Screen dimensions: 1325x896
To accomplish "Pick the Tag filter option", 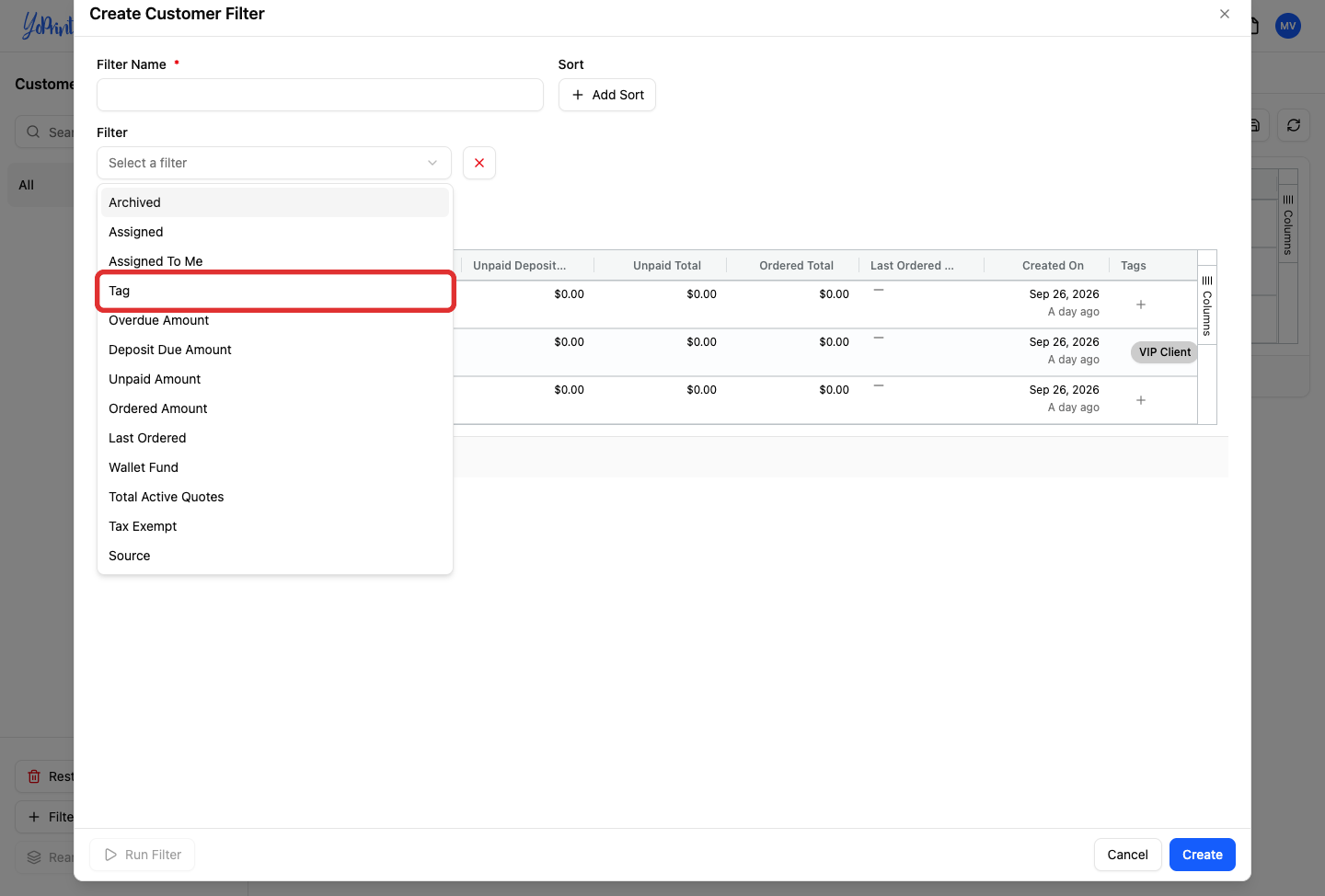I will (x=275, y=291).
